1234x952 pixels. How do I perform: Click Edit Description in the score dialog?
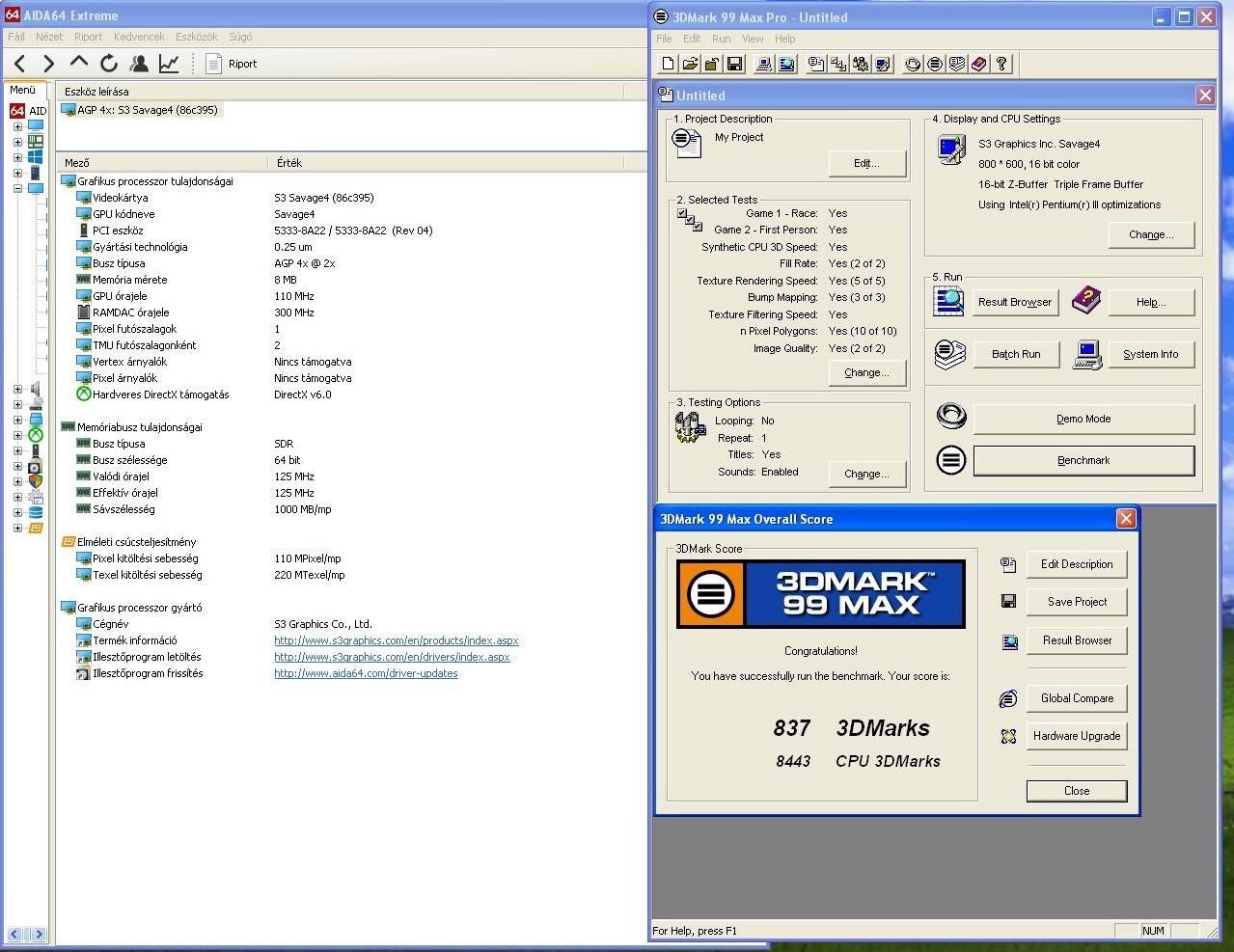[x=1077, y=564]
